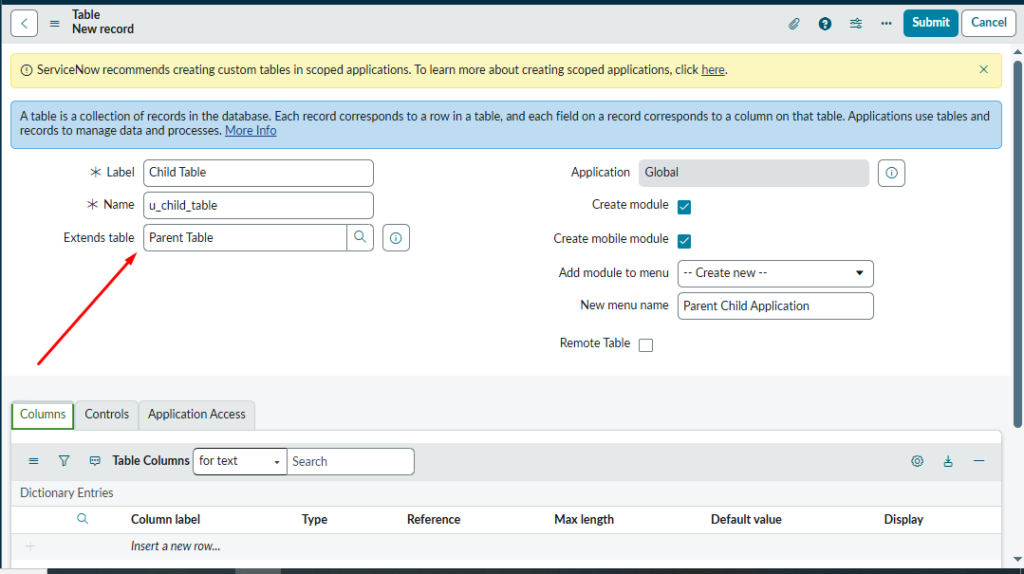Expand the Add module to menu dropdown

(x=775, y=273)
